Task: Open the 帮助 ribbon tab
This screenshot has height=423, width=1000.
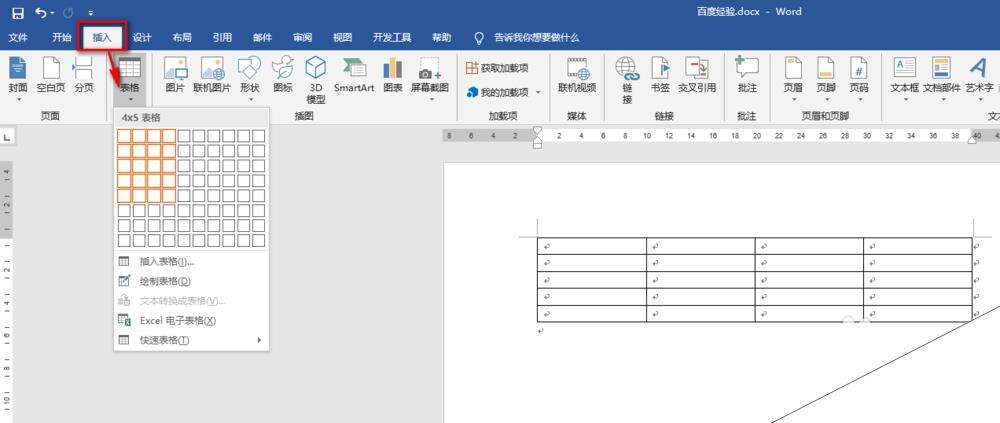Action: pos(441,38)
